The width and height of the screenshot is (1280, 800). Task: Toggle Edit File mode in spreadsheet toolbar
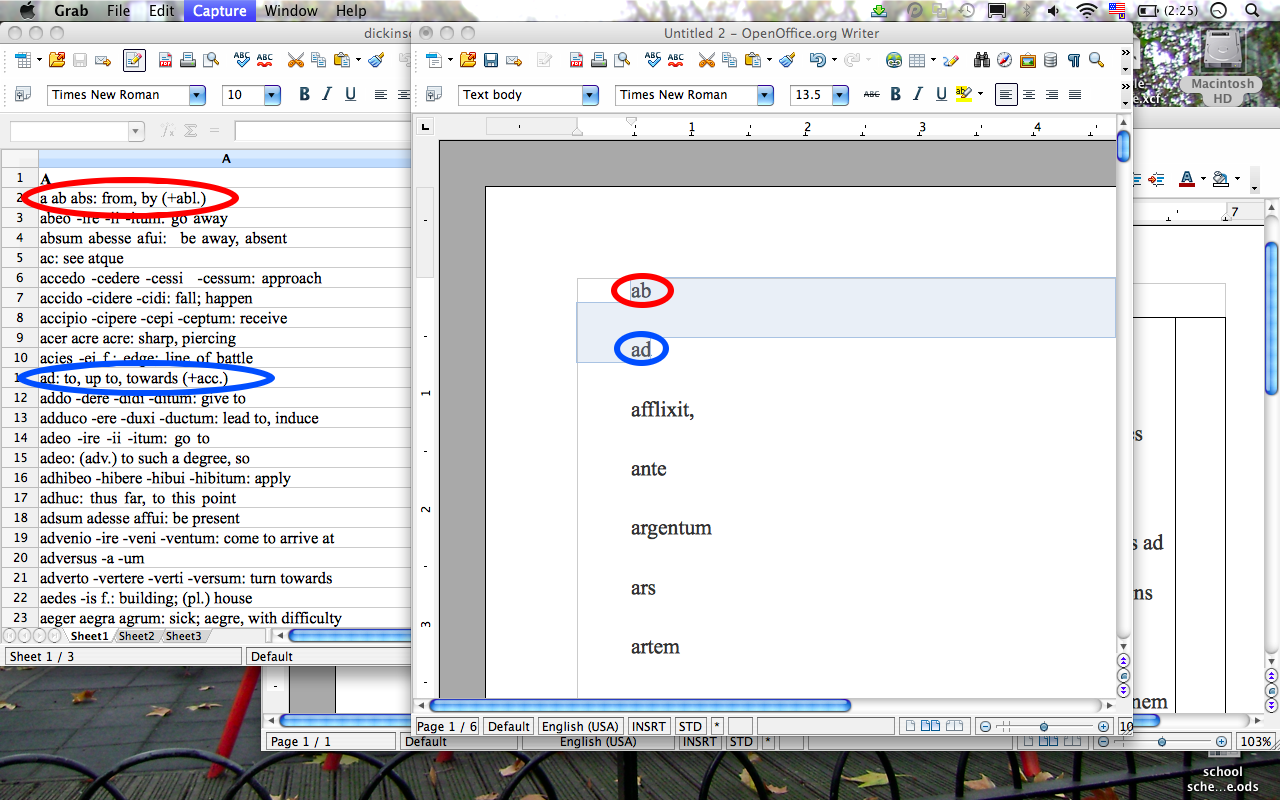(134, 60)
